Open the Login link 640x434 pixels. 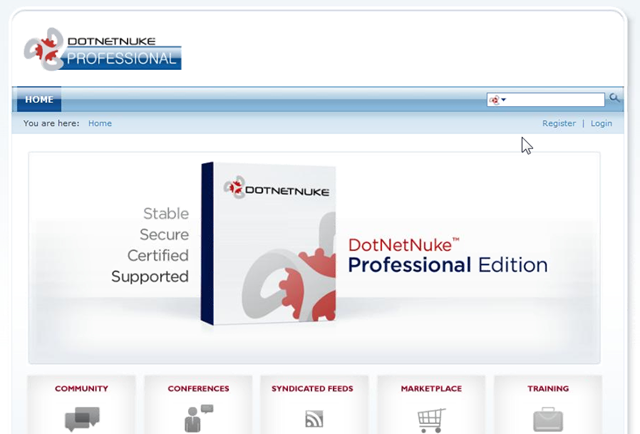[601, 123]
